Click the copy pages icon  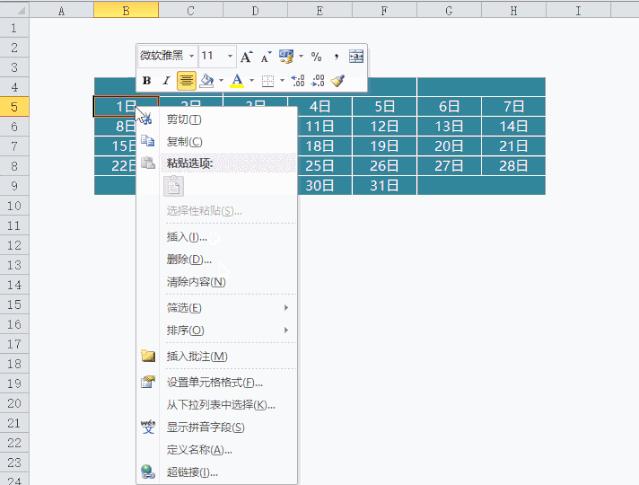coord(148,141)
